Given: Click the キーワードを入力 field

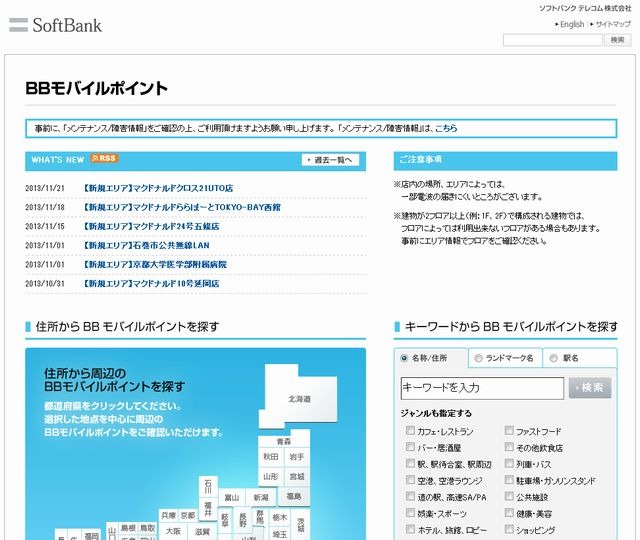Looking at the screenshot, I should coord(482,388).
